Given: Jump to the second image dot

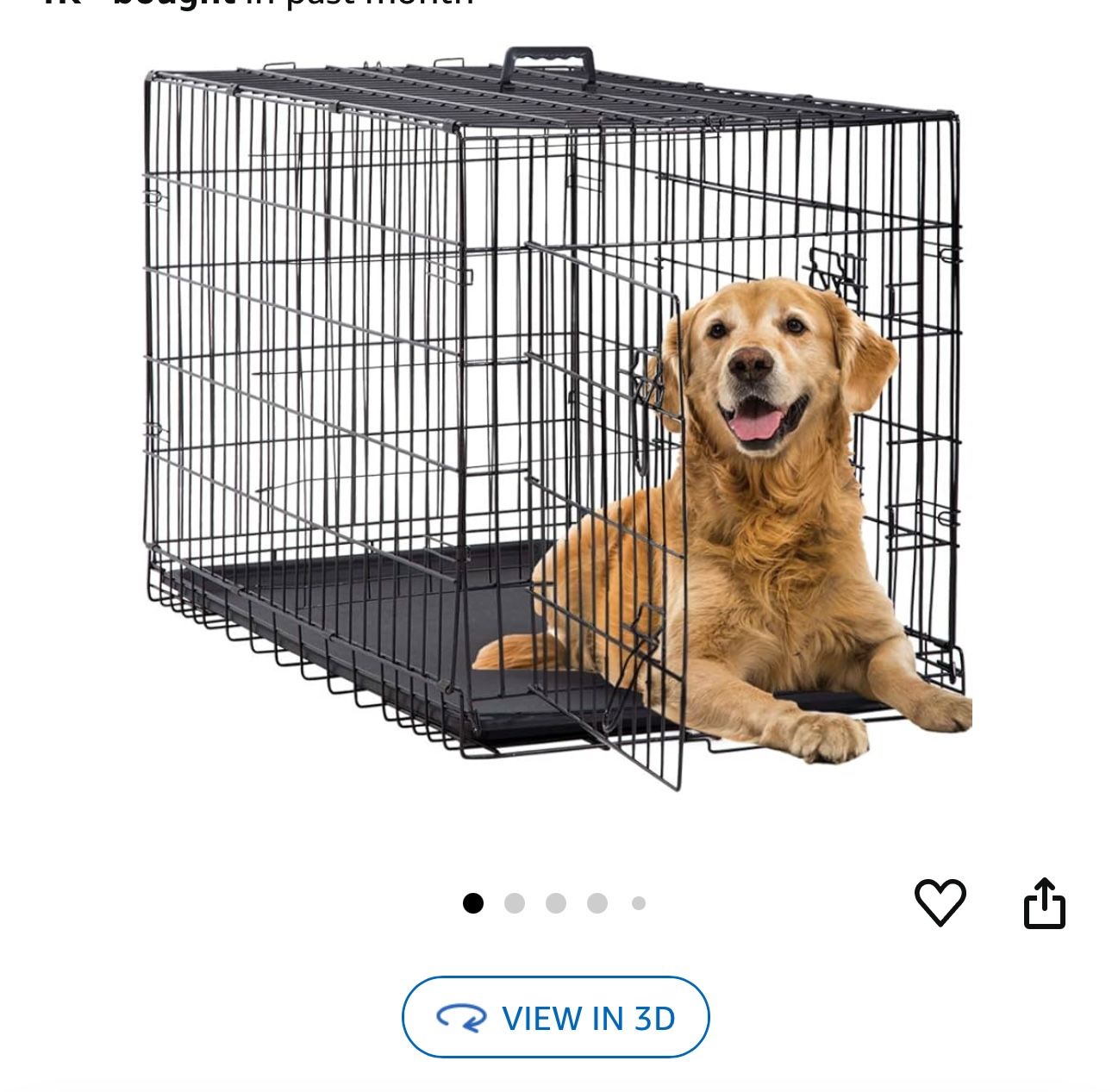Looking at the screenshot, I should (x=515, y=903).
